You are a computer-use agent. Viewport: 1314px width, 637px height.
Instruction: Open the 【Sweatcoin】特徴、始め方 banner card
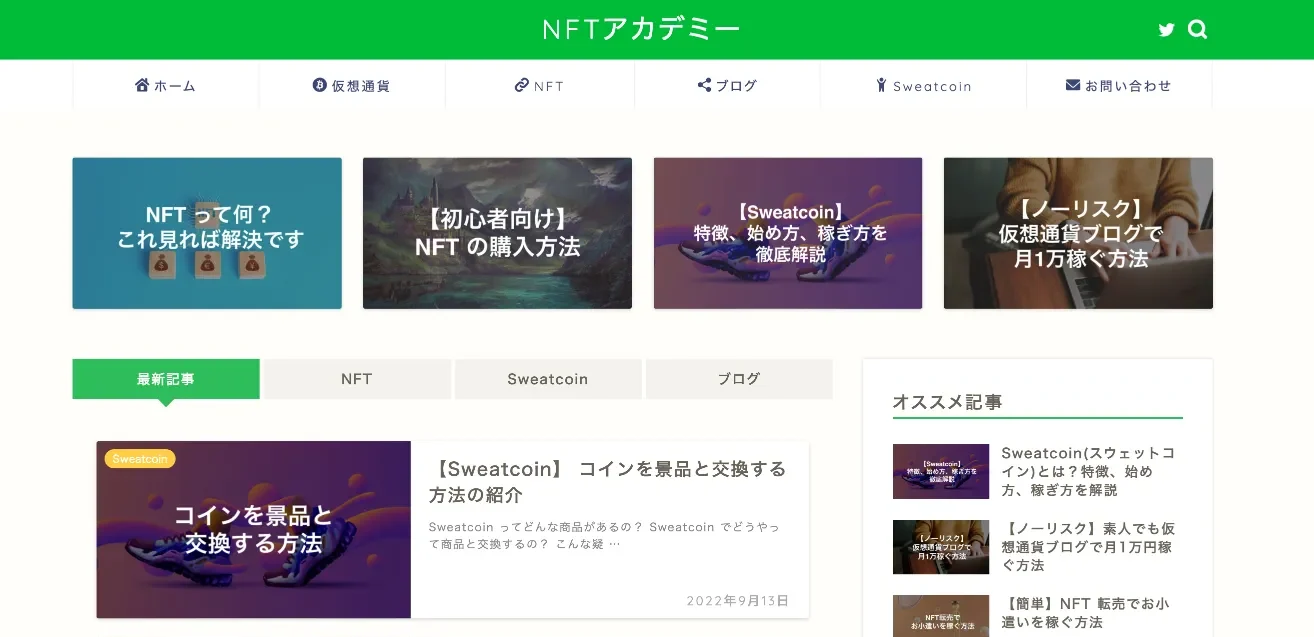point(788,233)
